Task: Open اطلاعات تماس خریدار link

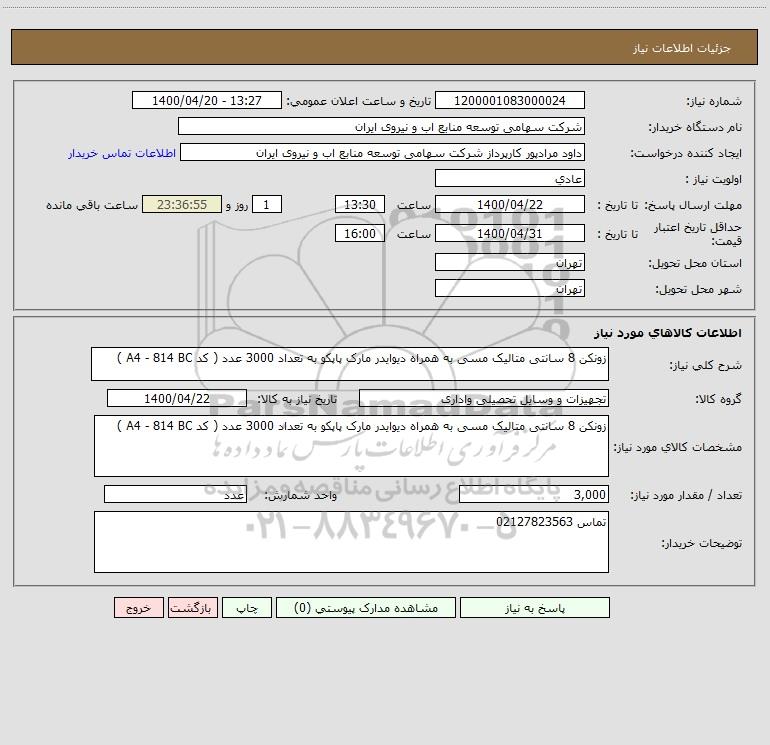Action: pyautogui.click(x=122, y=153)
